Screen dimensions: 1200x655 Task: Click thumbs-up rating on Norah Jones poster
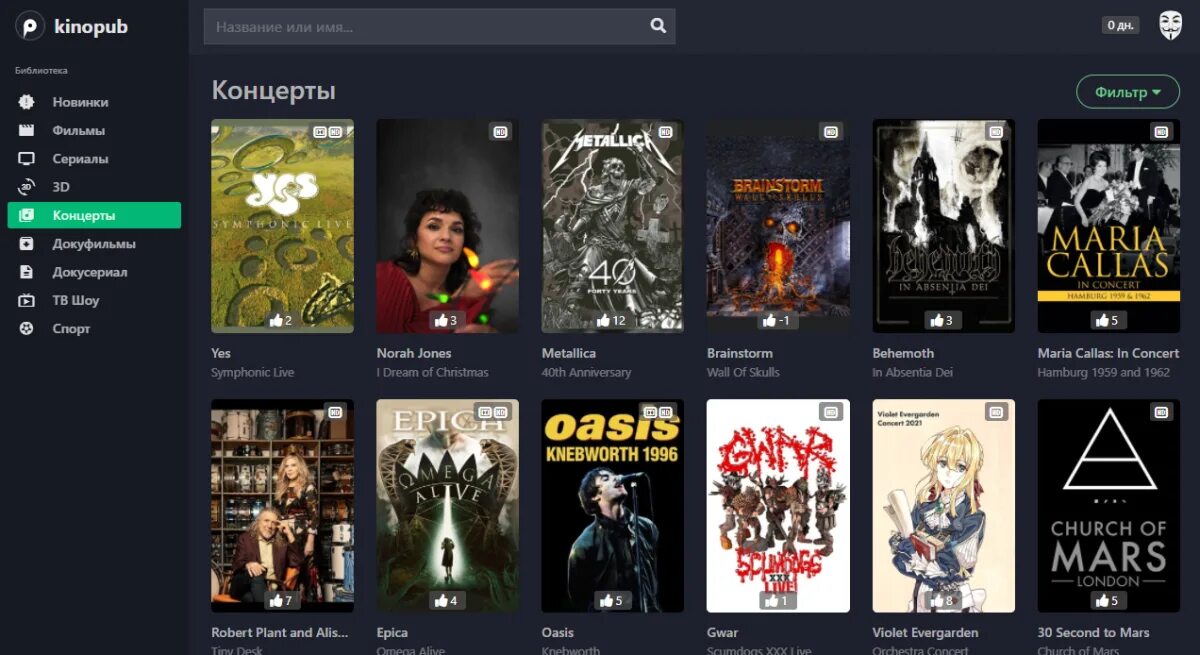446,320
